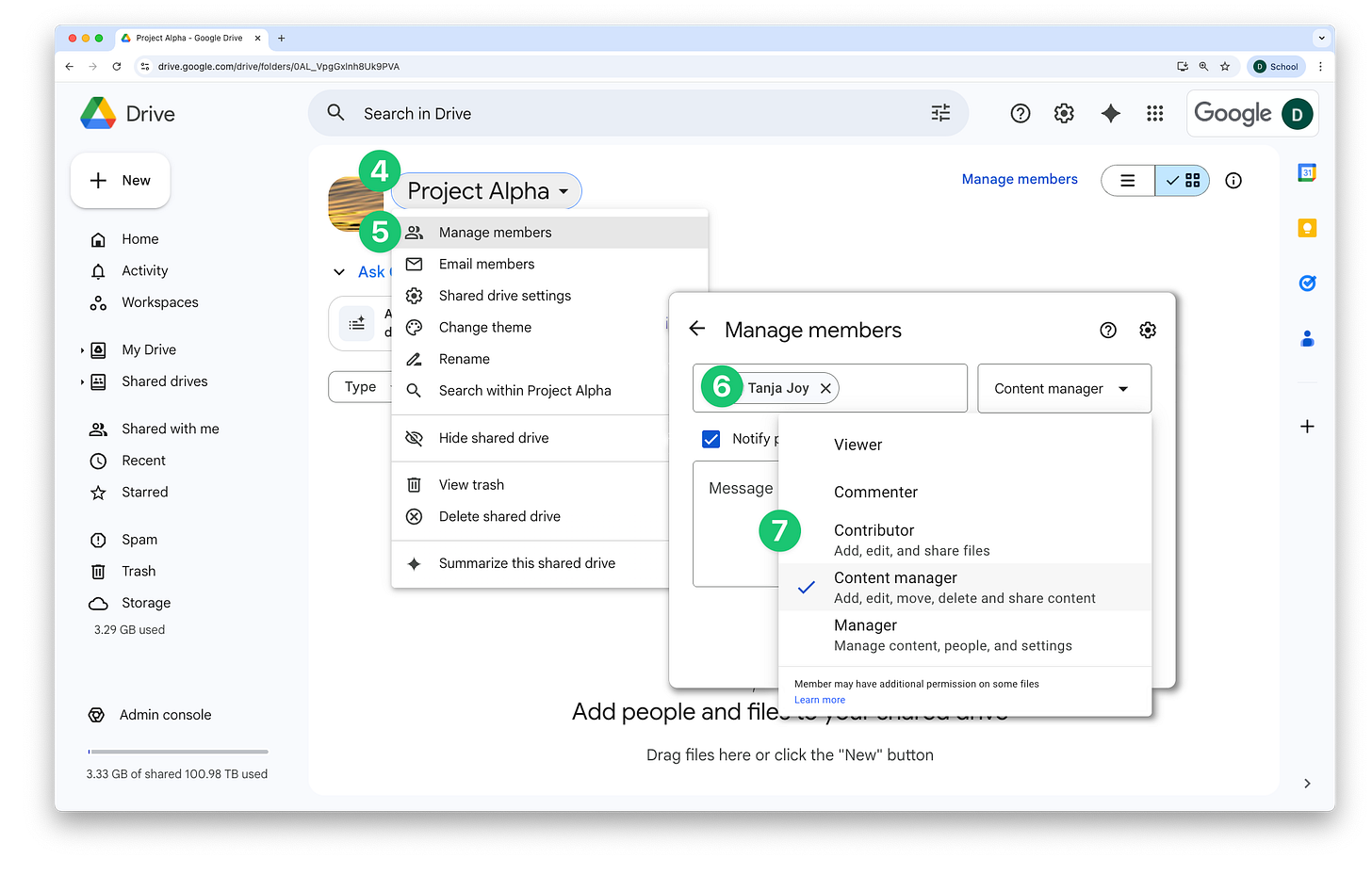Bookmark this page with star icon
The width and height of the screenshot is (1372, 875).
click(1225, 67)
